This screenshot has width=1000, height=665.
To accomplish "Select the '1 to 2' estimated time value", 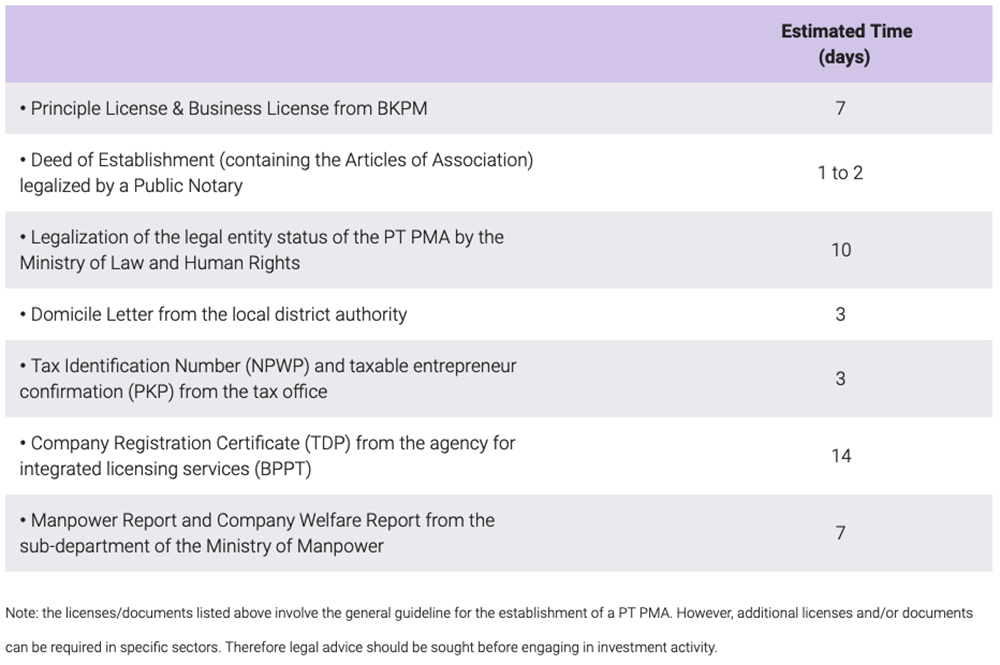I will 840,173.
